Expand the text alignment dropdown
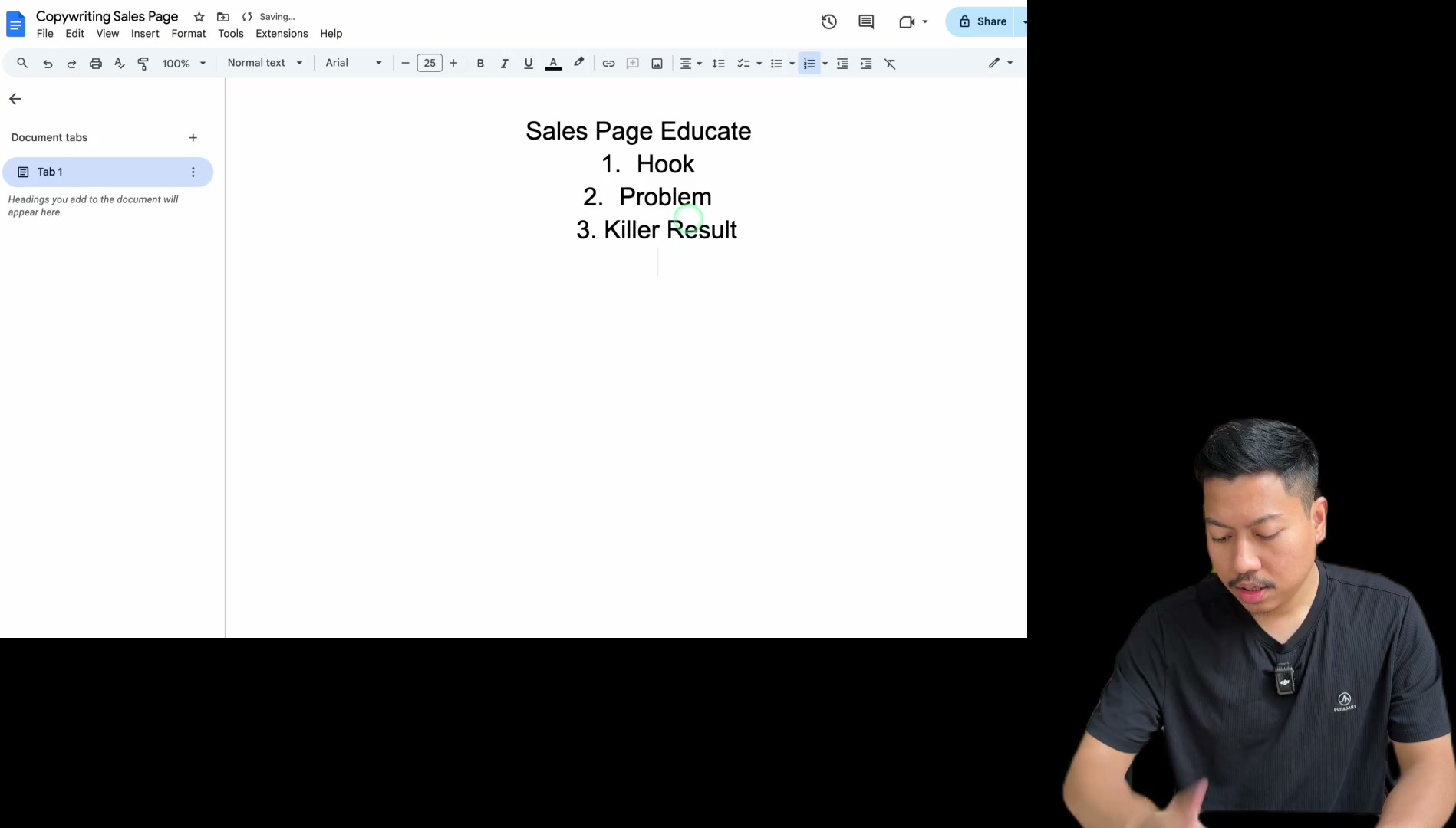Image resolution: width=1456 pixels, height=828 pixels. [690, 63]
